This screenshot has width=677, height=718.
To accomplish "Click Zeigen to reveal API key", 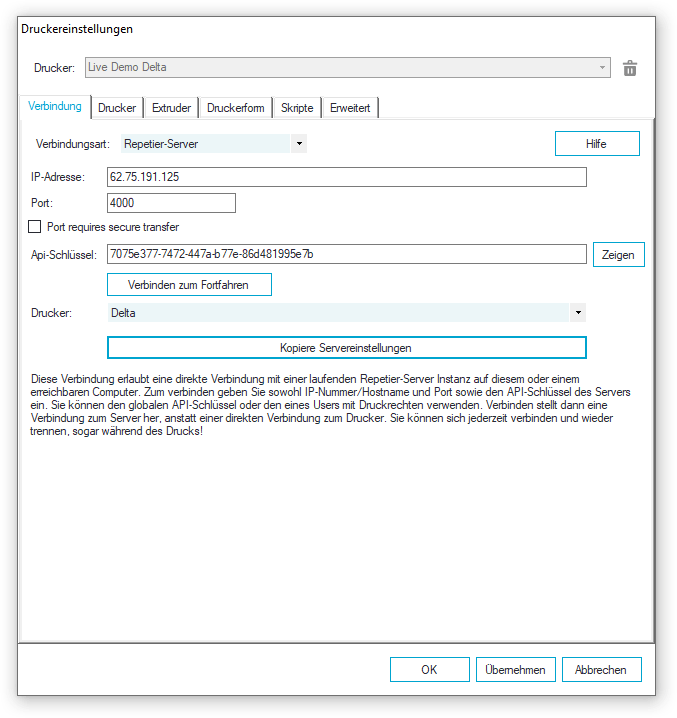I will [x=619, y=255].
